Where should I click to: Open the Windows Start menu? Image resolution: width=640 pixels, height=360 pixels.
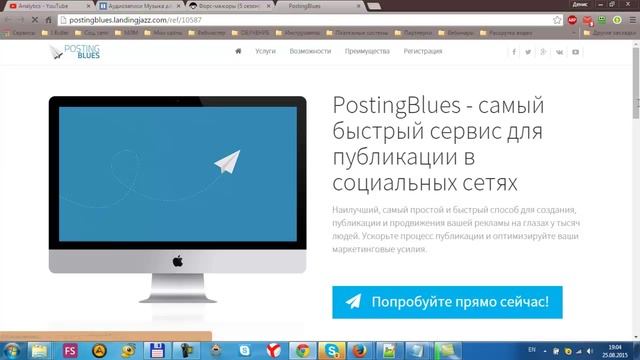12,351
